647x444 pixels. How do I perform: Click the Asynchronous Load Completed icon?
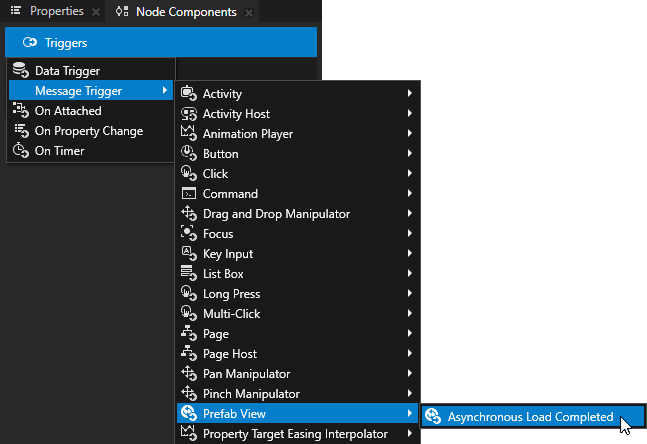[x=433, y=416]
